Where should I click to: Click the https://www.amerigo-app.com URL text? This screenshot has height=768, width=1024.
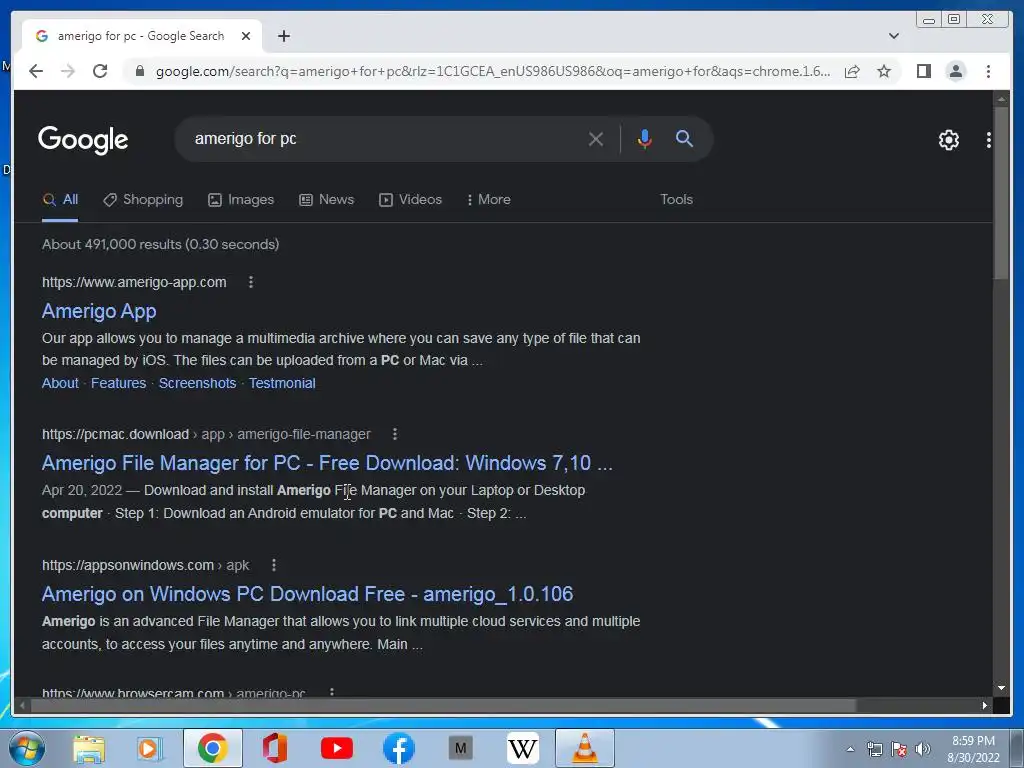(x=134, y=282)
